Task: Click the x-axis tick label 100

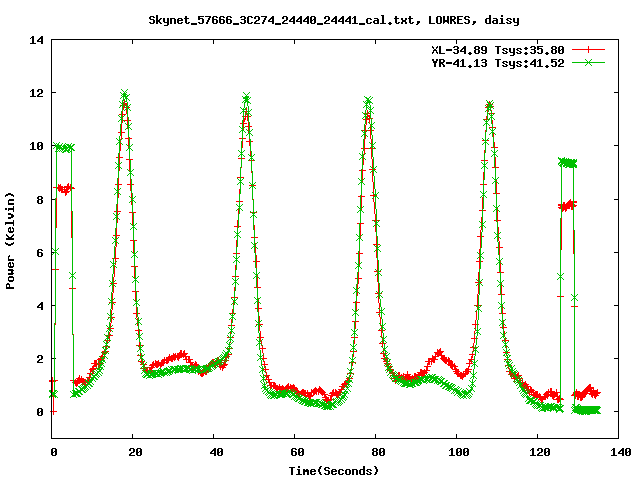Action: pyautogui.click(x=459, y=452)
